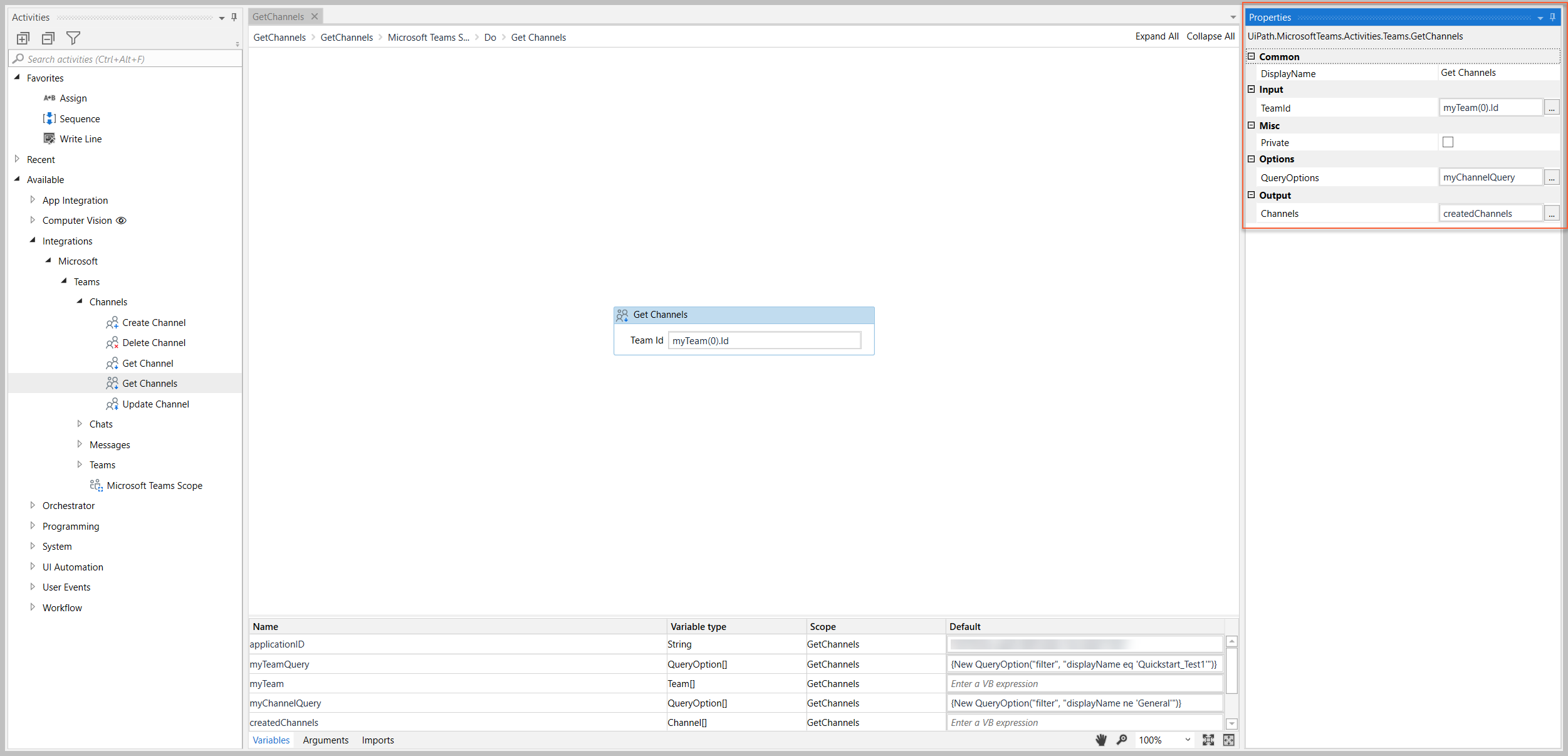This screenshot has height=756, width=1568.
Task: Click the TeamId property value field
Action: click(x=1491, y=108)
